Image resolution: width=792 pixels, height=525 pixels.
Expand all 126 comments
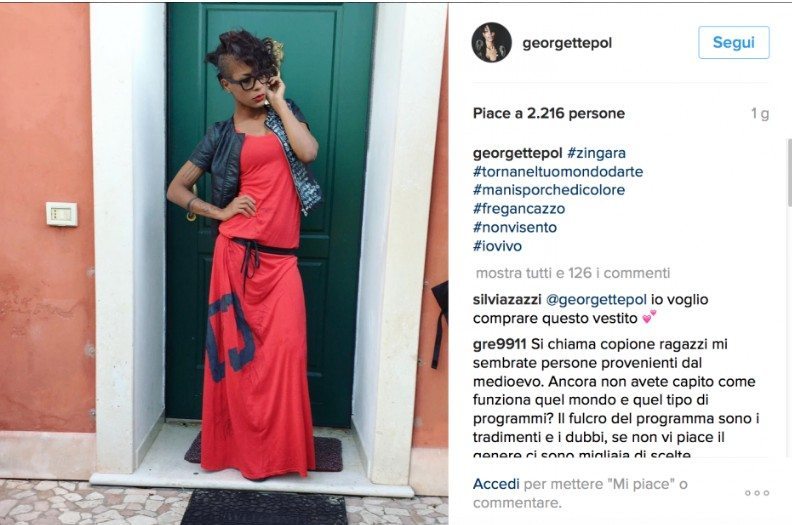coord(573,273)
